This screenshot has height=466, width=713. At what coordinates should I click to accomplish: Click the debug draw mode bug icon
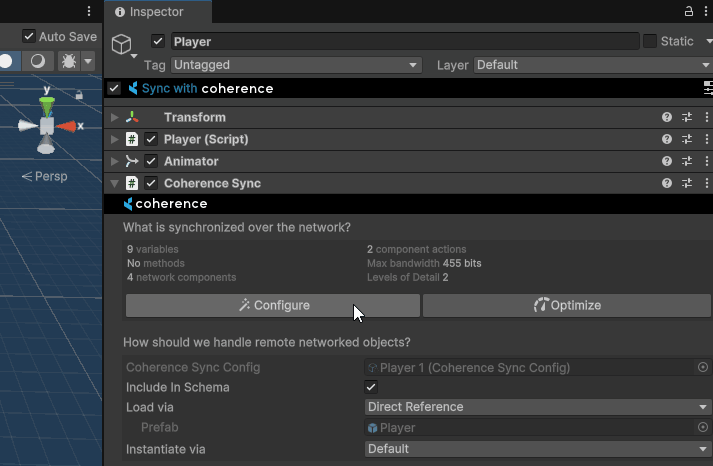[69, 61]
